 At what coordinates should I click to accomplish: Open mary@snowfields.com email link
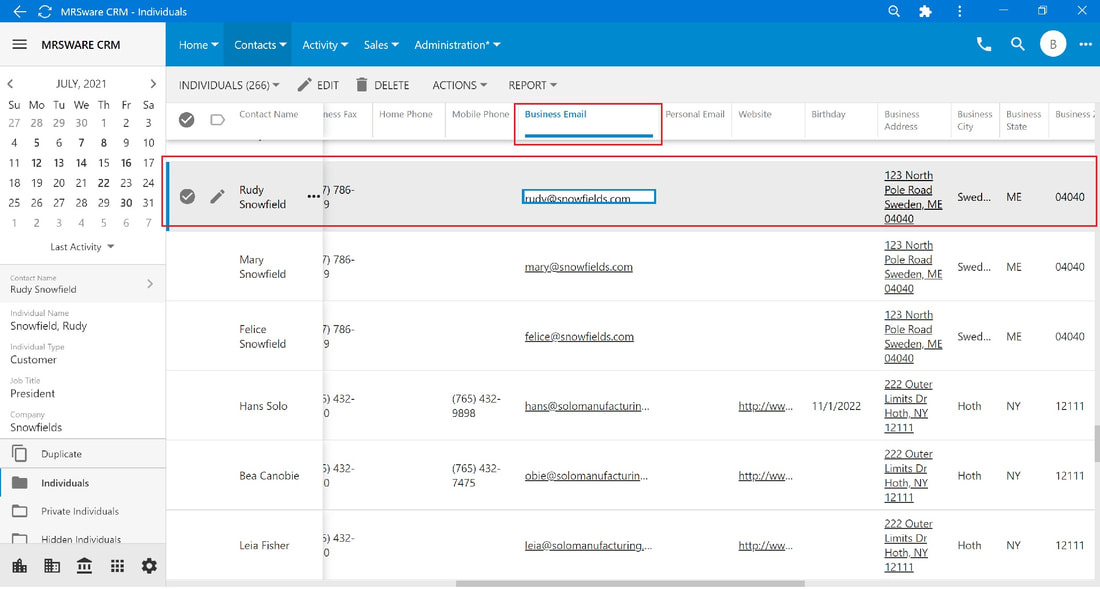point(579,266)
